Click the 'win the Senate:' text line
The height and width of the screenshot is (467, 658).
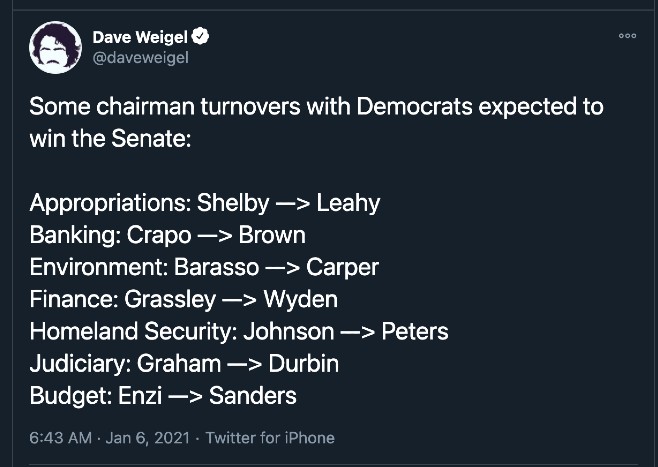tap(110, 138)
